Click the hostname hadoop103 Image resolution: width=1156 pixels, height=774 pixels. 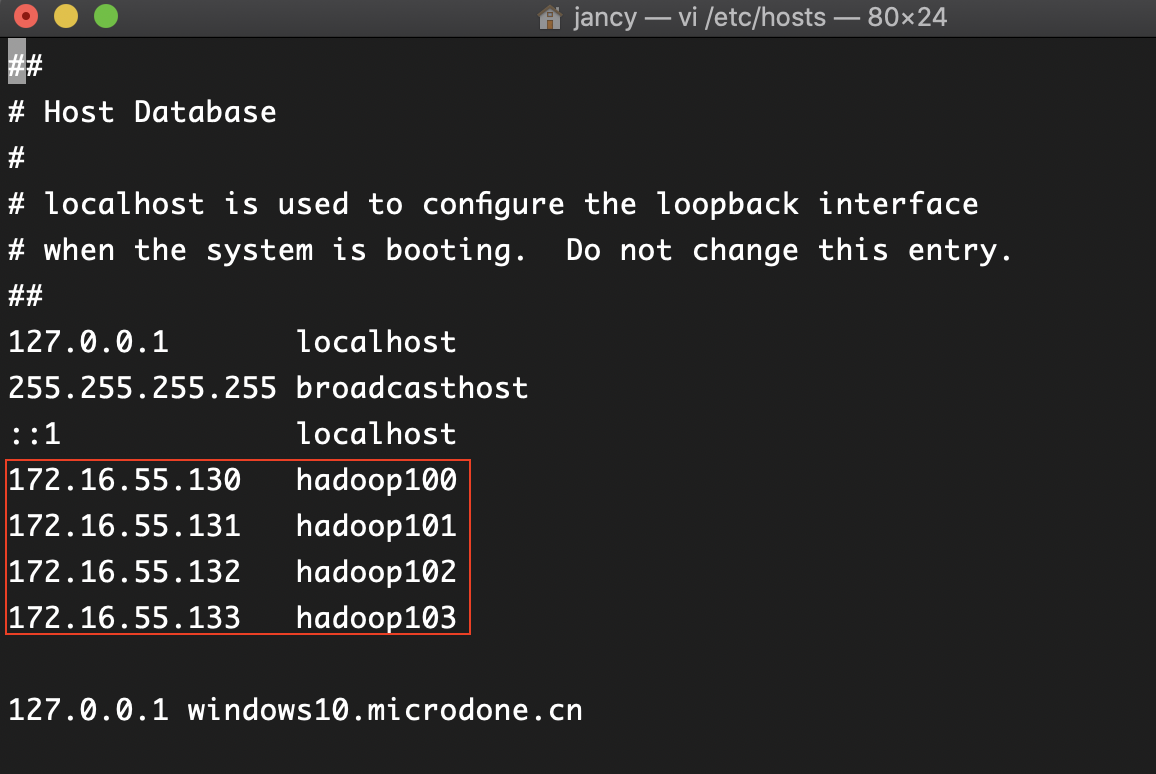pos(376,617)
